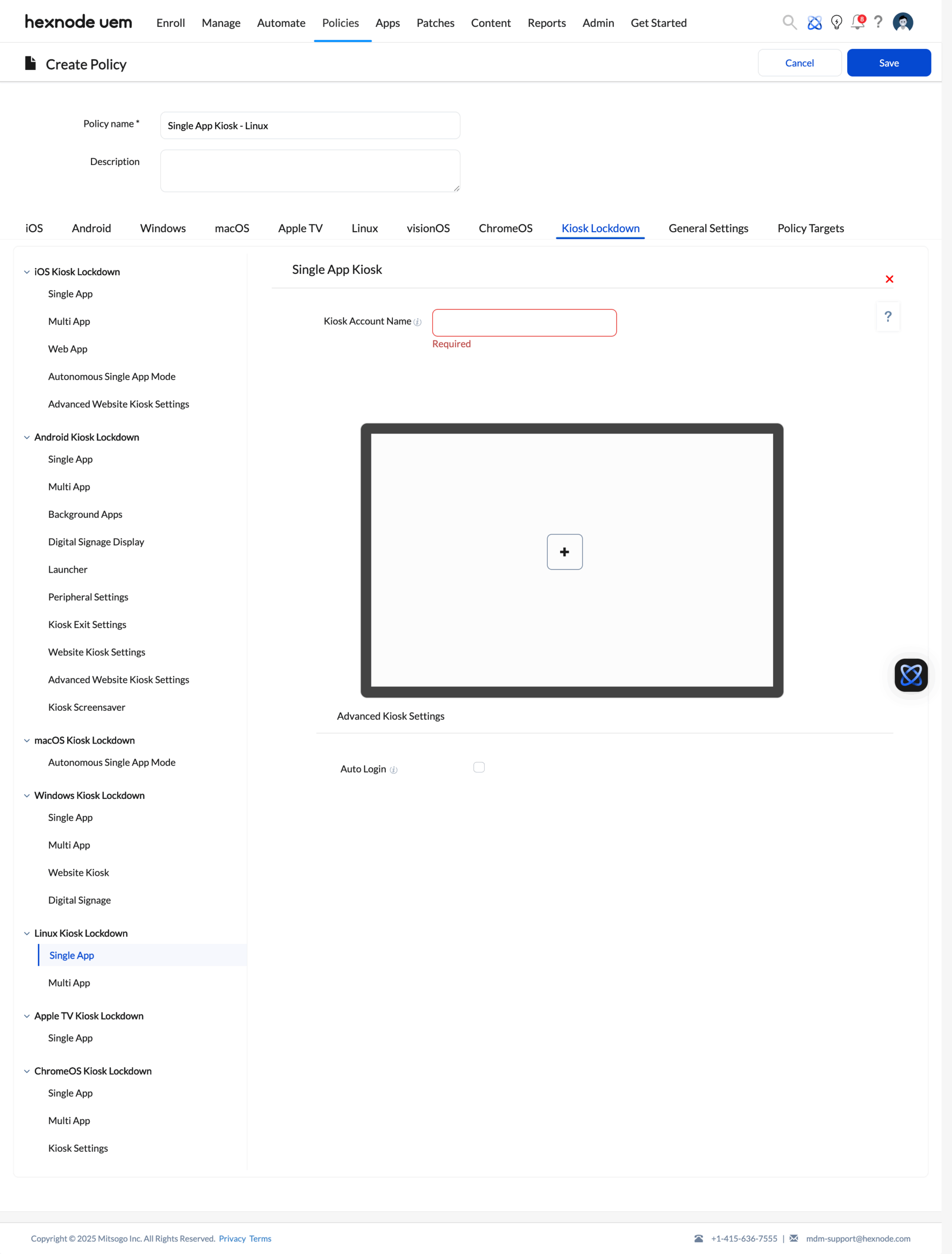Open the Enroll menu

(x=171, y=23)
